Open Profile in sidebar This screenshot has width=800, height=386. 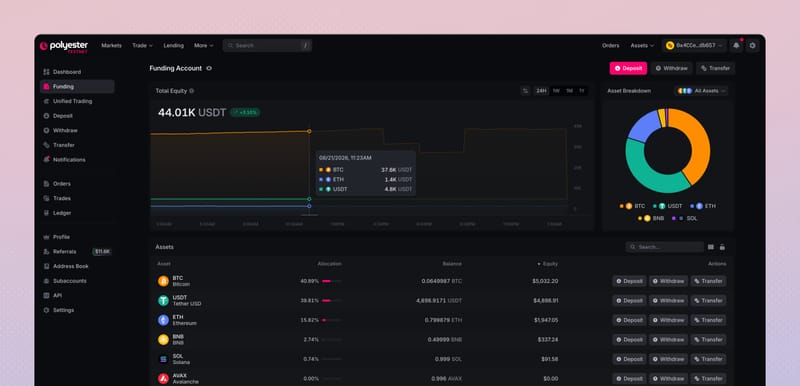tap(77, 237)
